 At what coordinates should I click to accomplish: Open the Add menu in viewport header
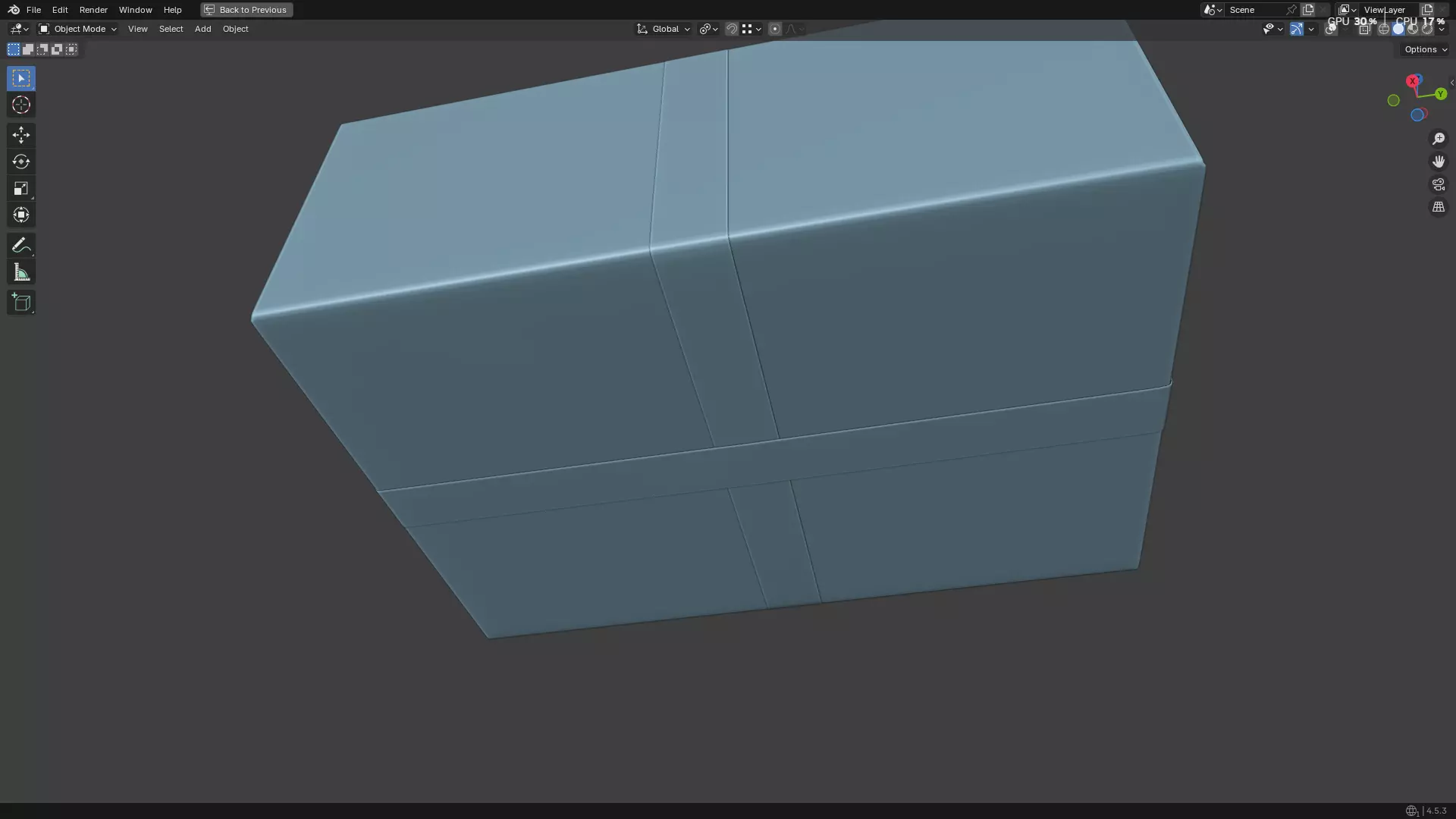coord(202,29)
